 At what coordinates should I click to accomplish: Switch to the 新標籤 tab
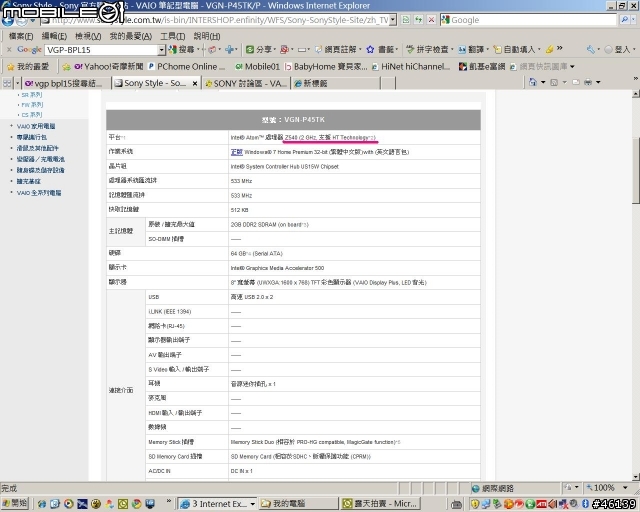click(x=336, y=83)
